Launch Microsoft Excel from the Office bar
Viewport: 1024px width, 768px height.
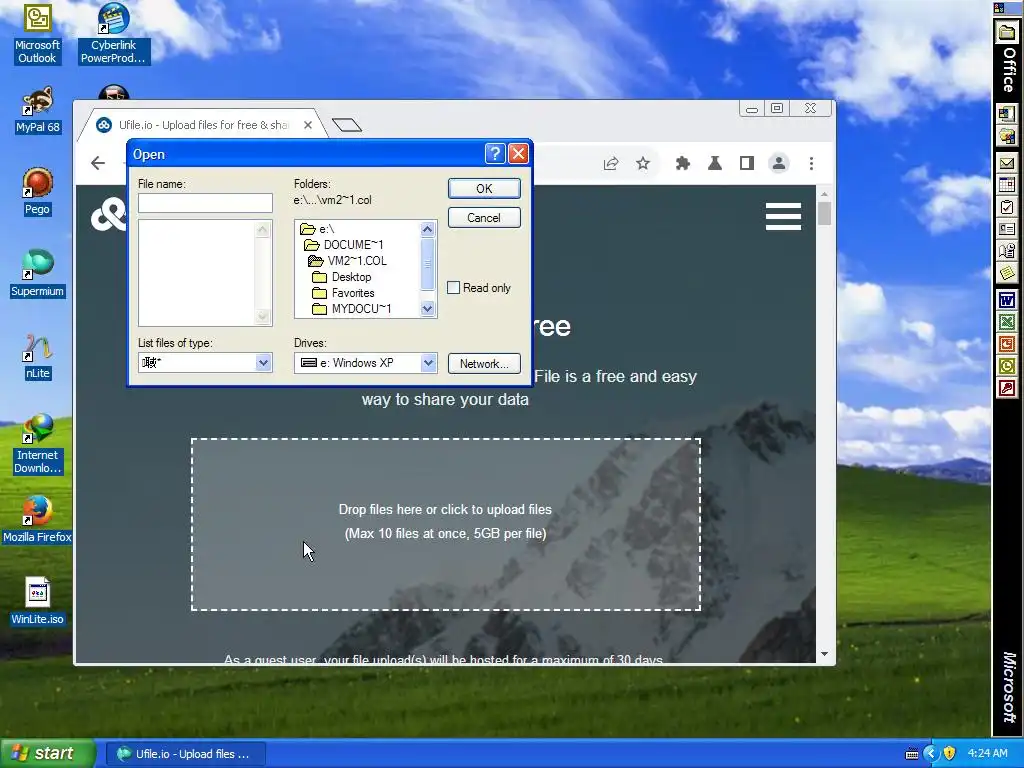click(x=1006, y=323)
